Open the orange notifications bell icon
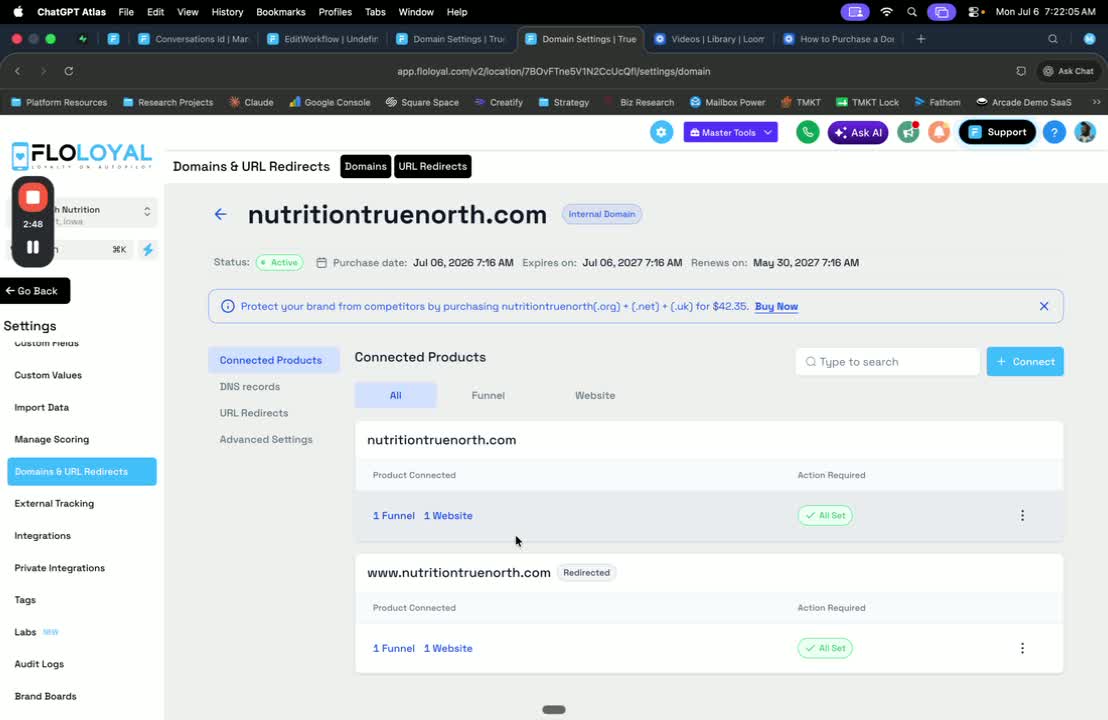This screenshot has width=1108, height=720. pyautogui.click(x=939, y=132)
